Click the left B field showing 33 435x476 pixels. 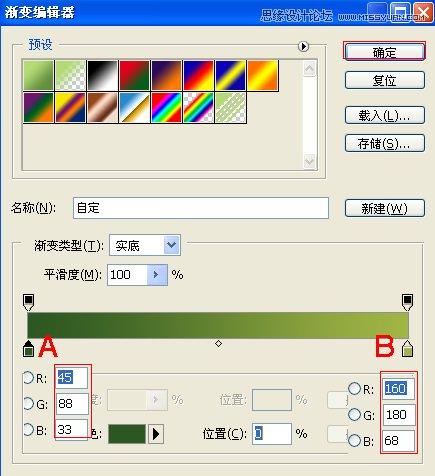(x=72, y=429)
